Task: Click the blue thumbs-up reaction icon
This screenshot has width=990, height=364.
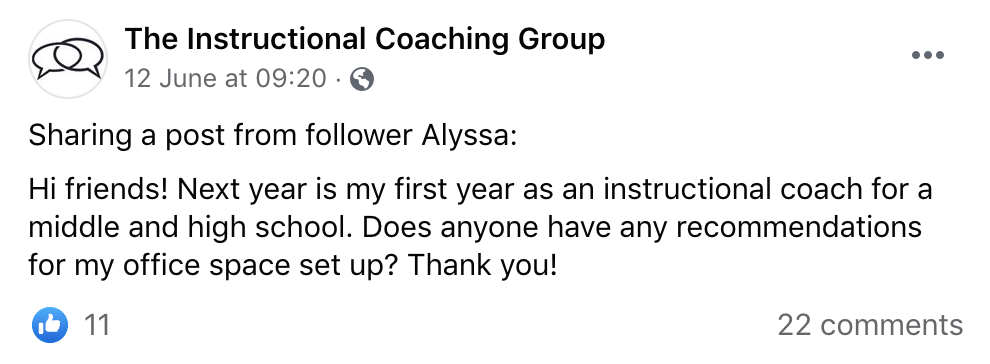Action: click(x=49, y=325)
